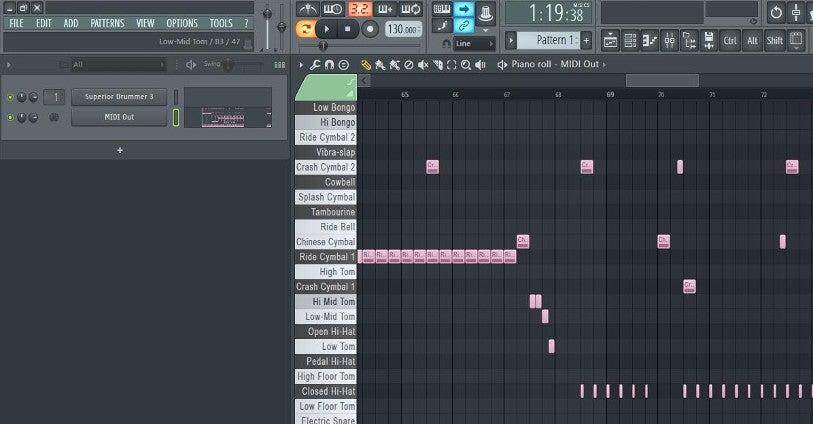This screenshot has width=813, height=424.
Task: Click the Swing slider knob
Action: point(227,65)
